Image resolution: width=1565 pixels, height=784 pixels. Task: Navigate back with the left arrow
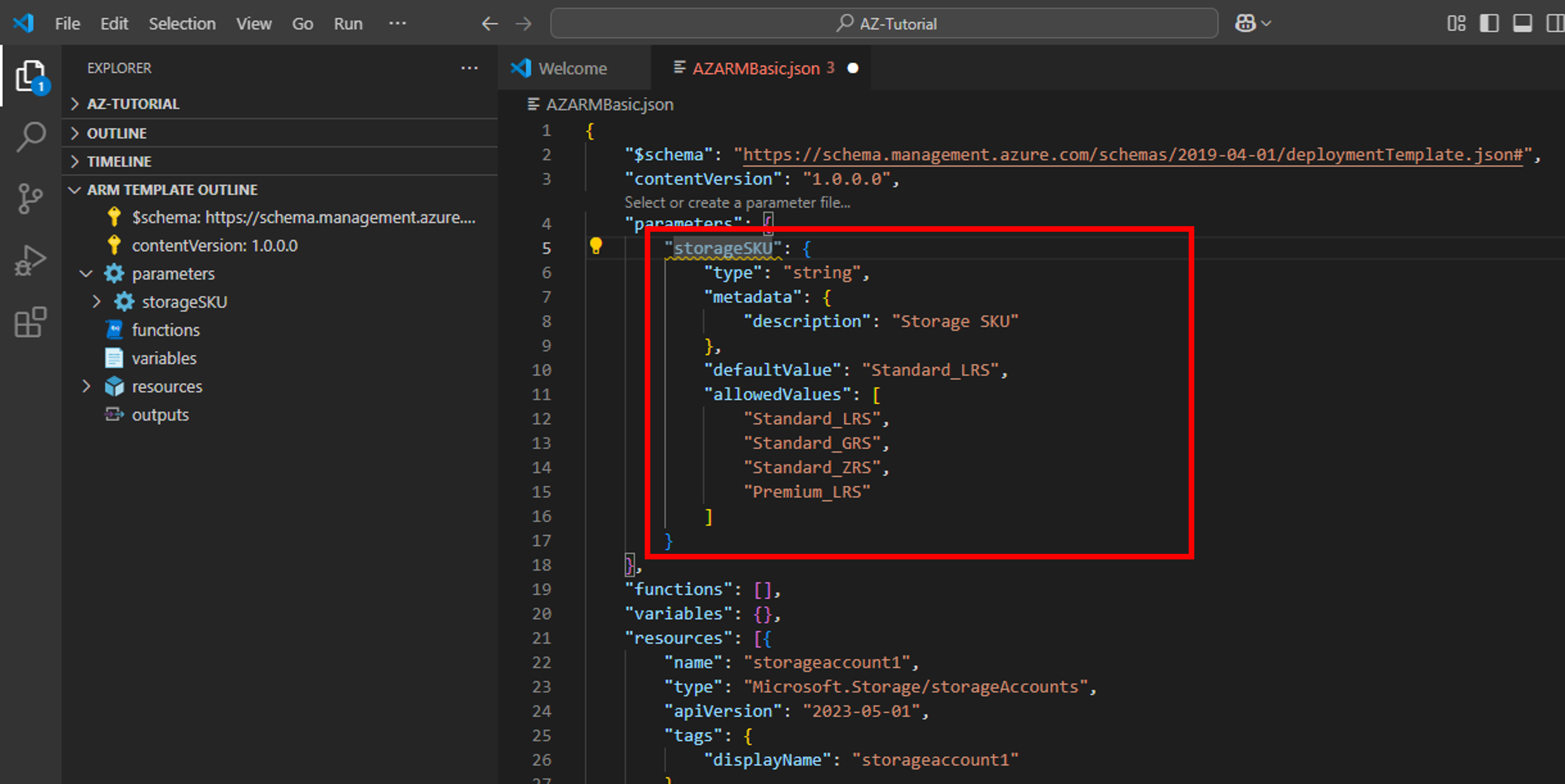(x=490, y=23)
